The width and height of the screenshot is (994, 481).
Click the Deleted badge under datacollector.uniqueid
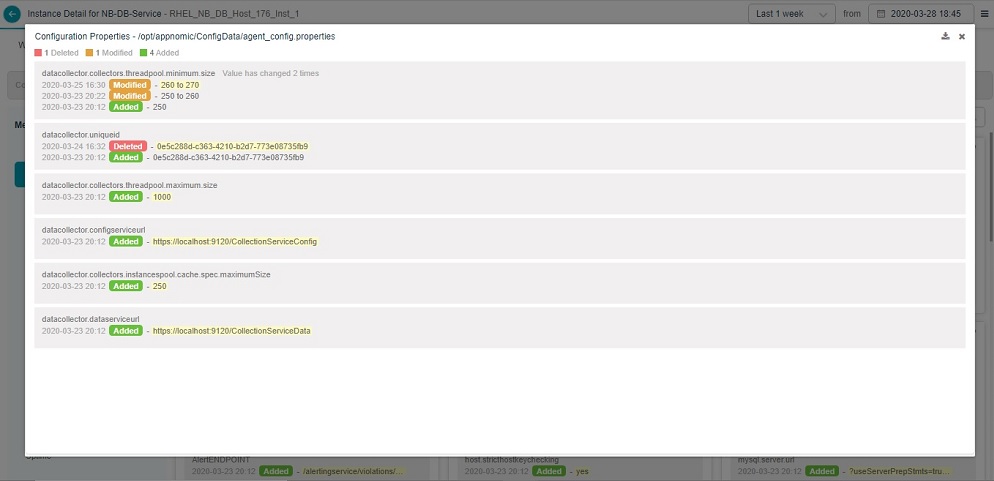pos(128,146)
